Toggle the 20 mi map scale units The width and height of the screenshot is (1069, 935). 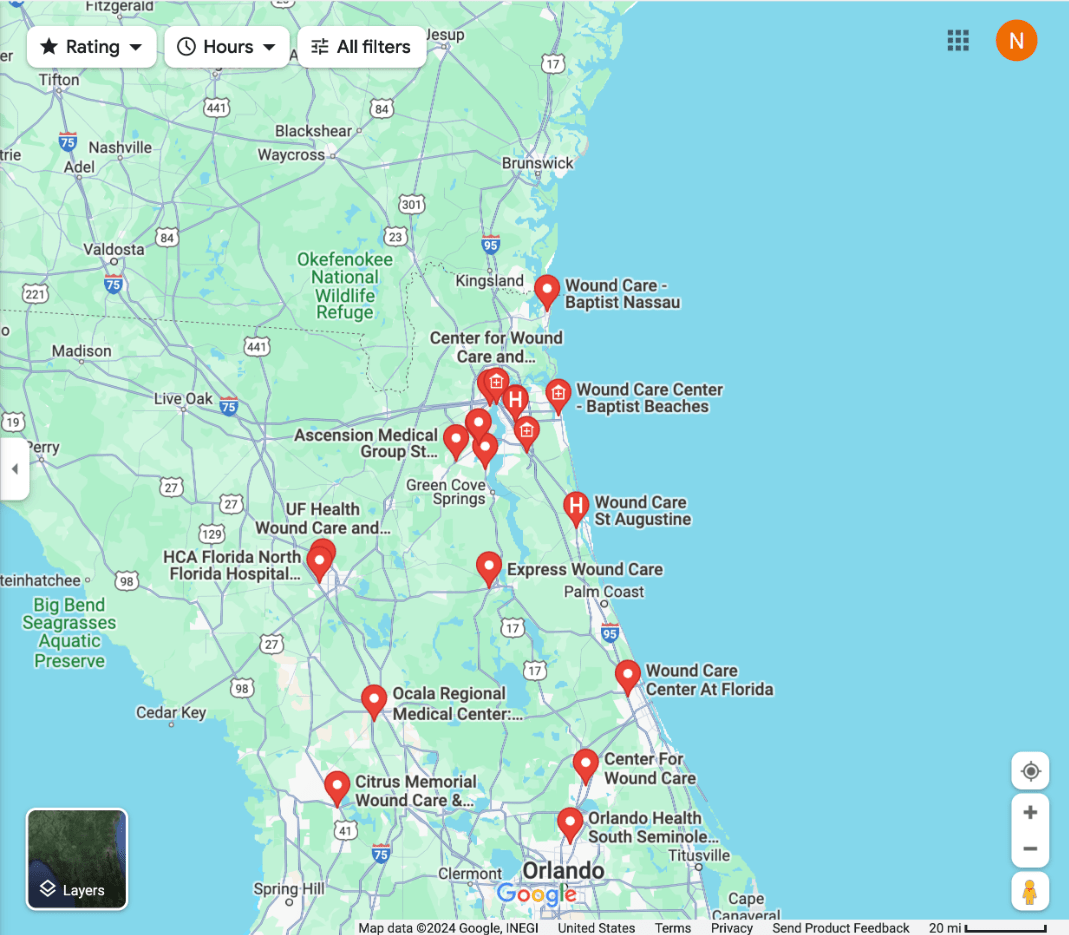point(987,927)
